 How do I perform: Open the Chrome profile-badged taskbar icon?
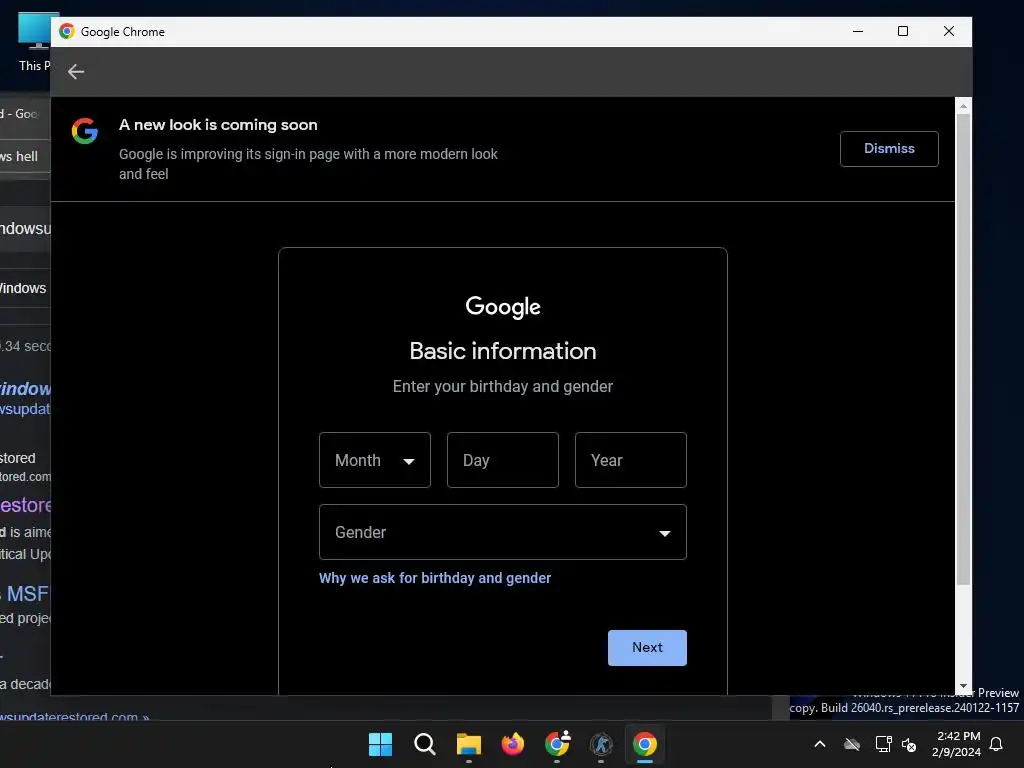click(557, 743)
